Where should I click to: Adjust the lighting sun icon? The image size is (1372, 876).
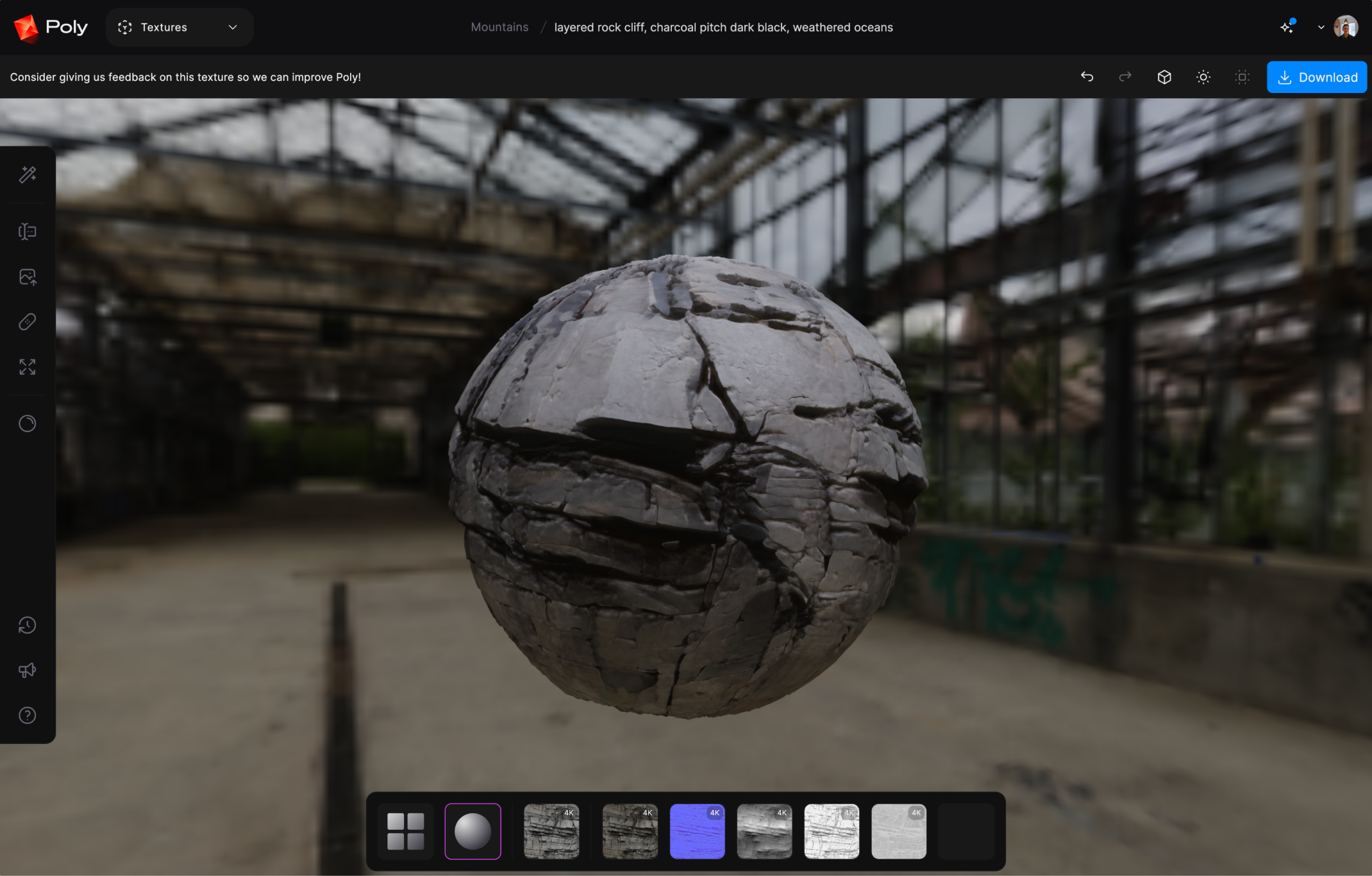click(1203, 77)
